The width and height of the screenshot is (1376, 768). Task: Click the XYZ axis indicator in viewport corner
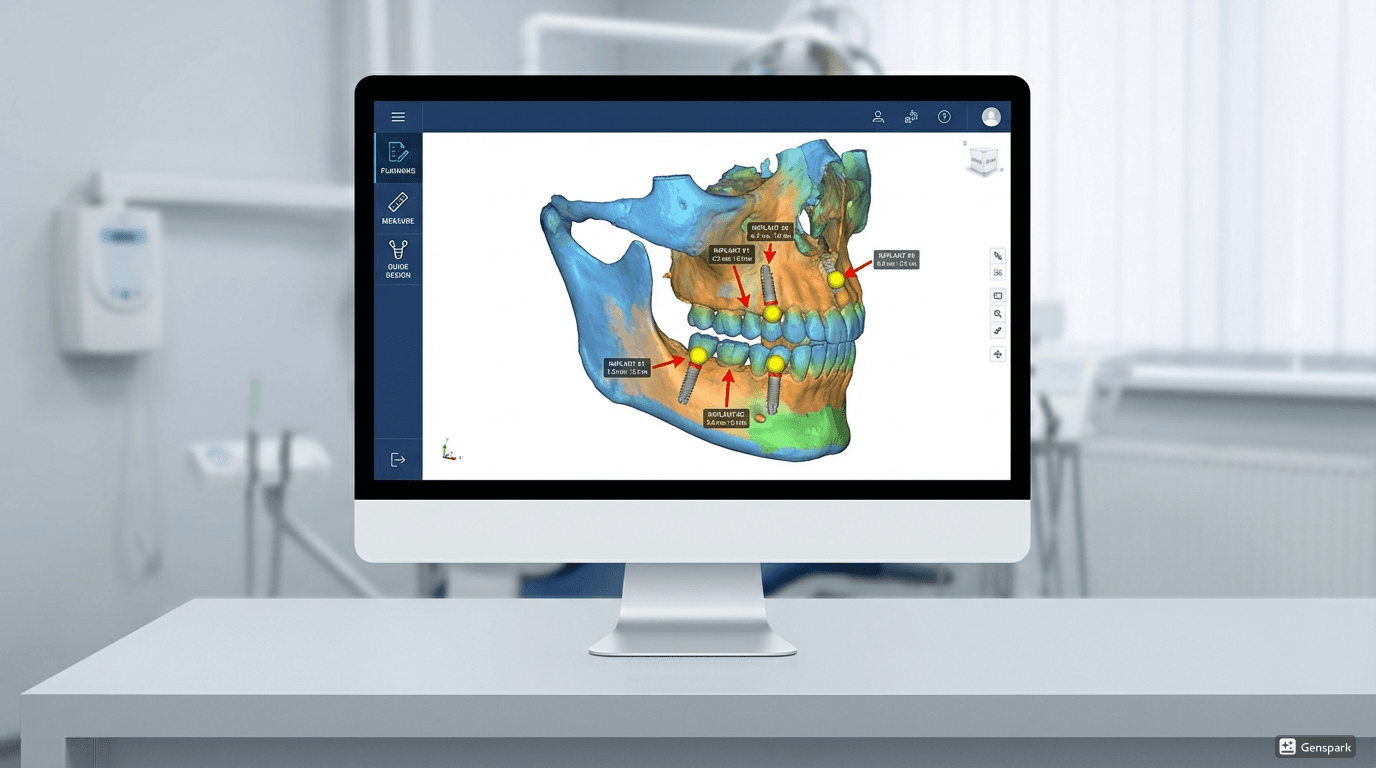[x=449, y=450]
